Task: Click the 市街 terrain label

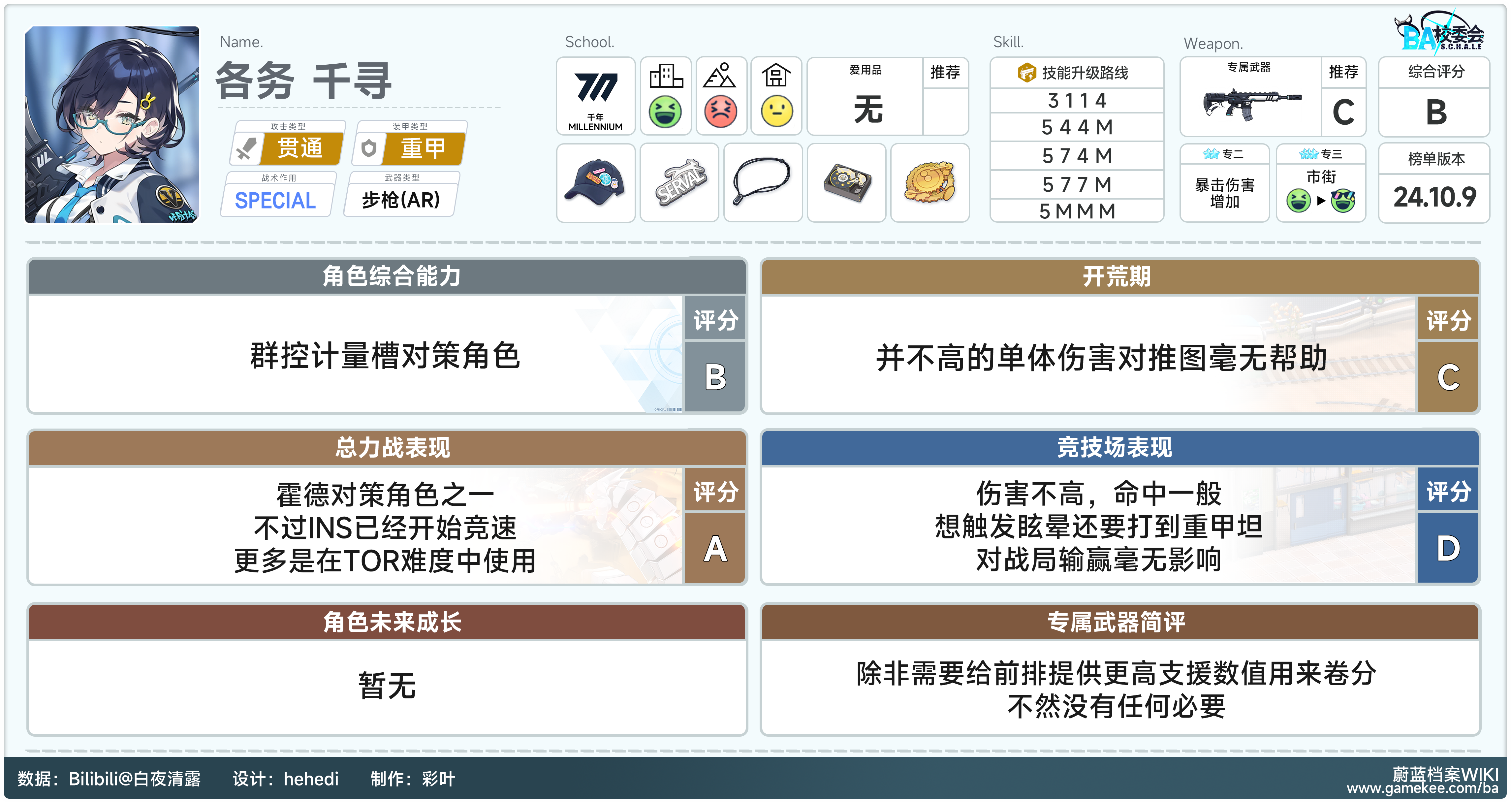Action: pos(1321,176)
